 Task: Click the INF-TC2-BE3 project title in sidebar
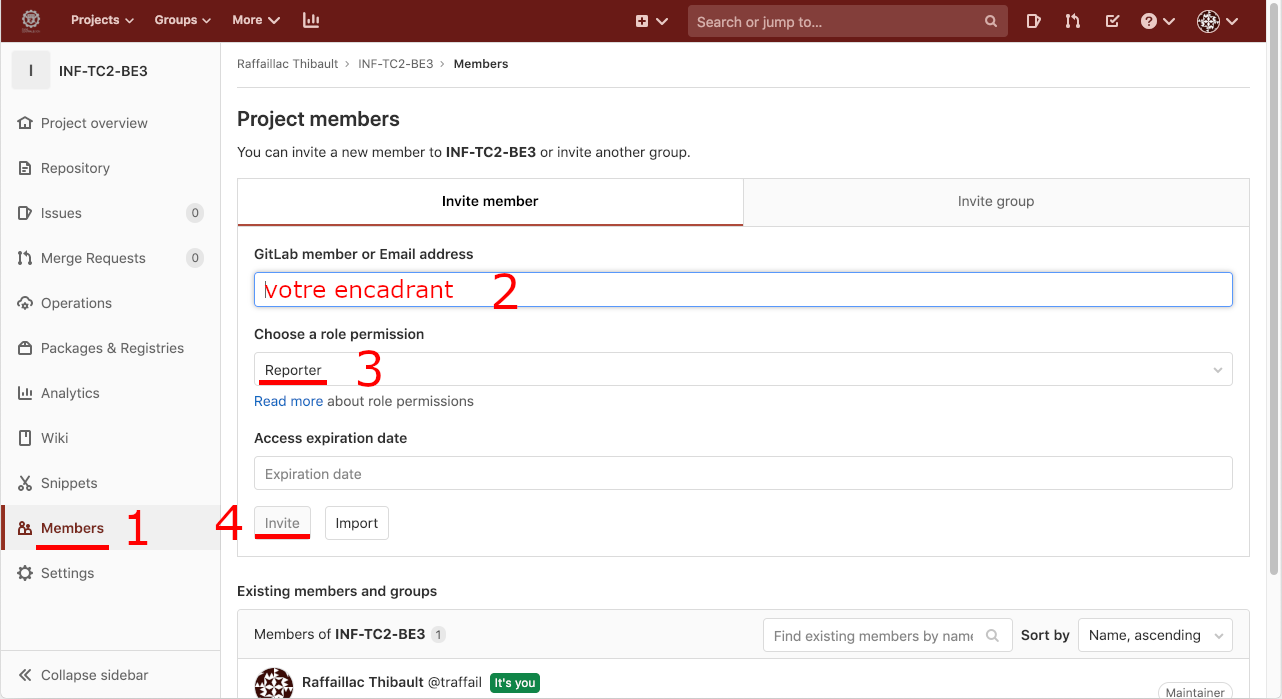point(104,71)
